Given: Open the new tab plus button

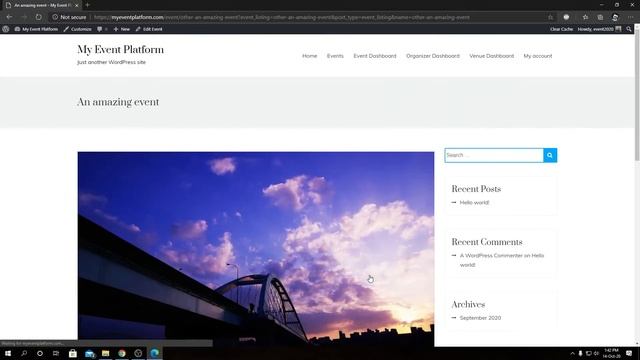Looking at the screenshot, I should (87, 5).
